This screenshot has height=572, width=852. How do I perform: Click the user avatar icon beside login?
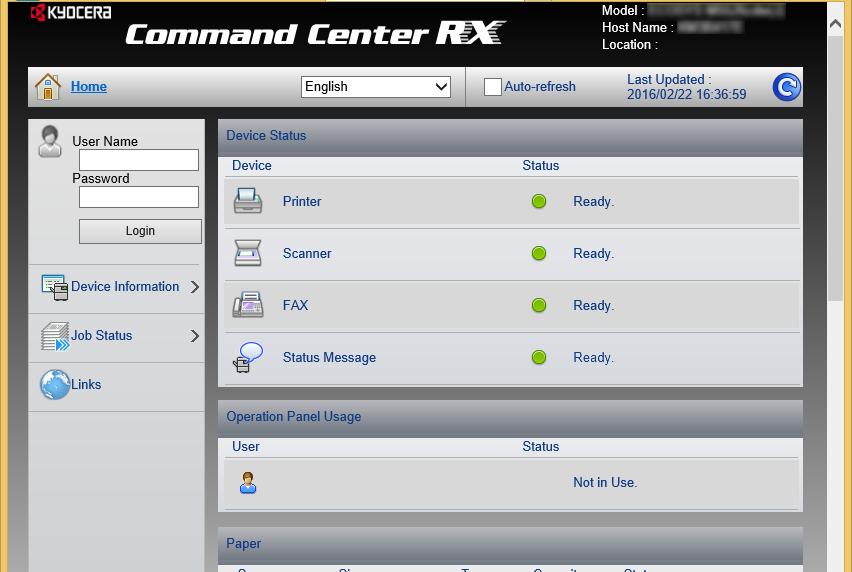[x=50, y=141]
